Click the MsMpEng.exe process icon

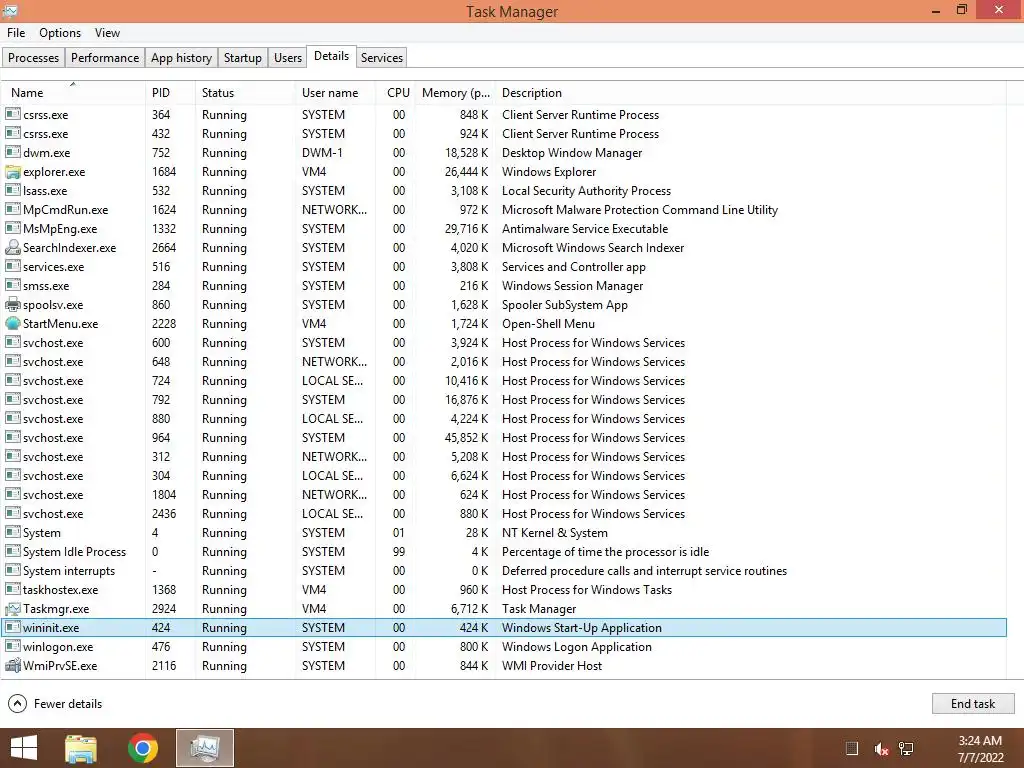12,229
